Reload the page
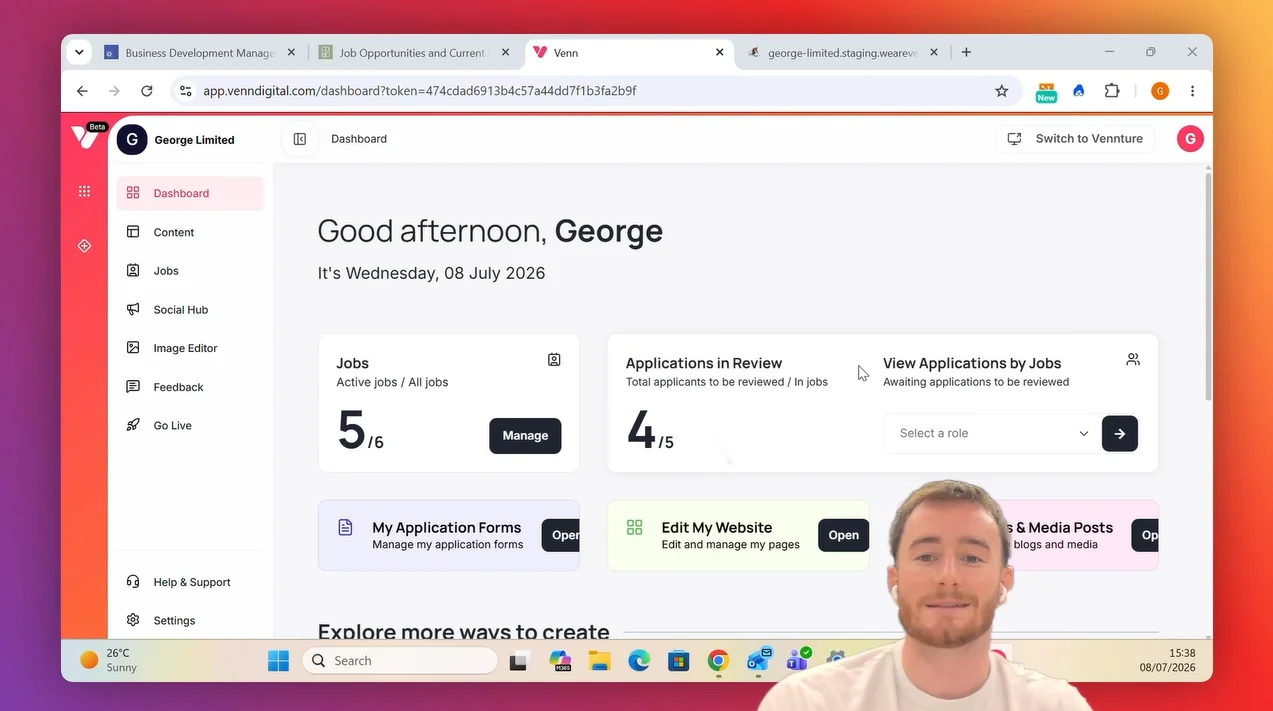Viewport: 1273px width, 711px height. pos(147,91)
